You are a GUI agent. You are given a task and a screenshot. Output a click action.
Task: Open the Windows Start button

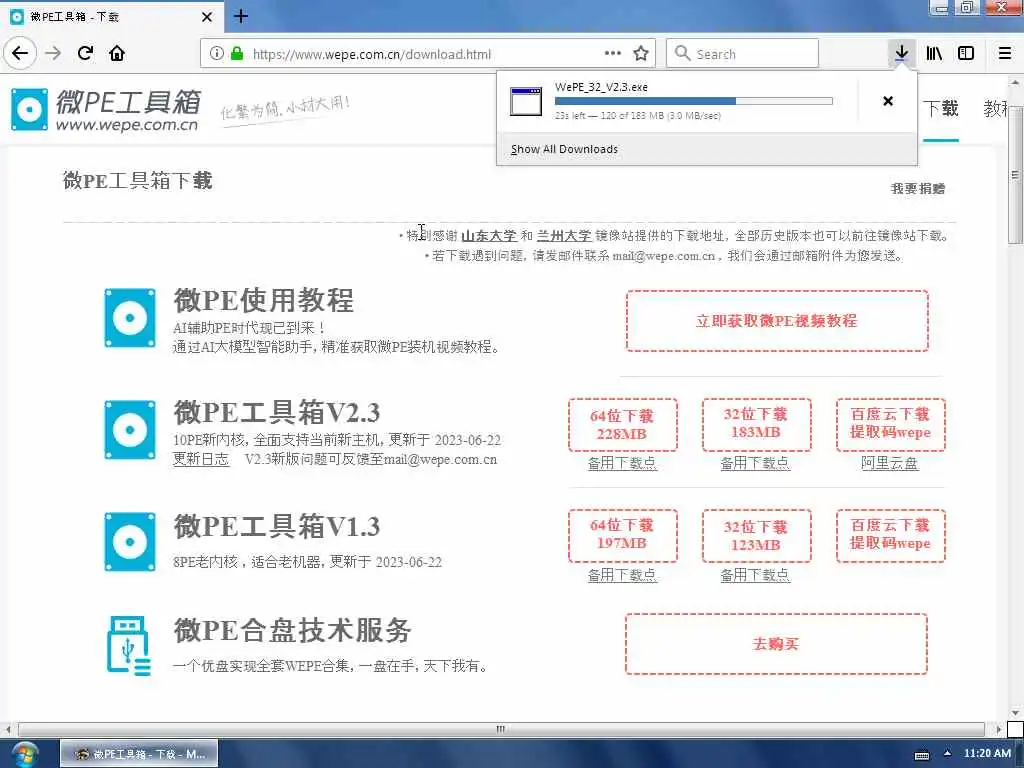click(x=24, y=754)
